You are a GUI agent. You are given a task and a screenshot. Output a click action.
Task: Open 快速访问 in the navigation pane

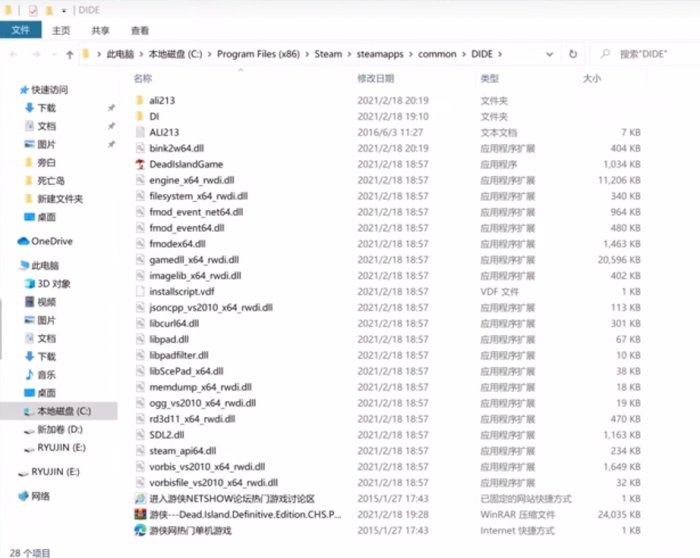point(49,90)
